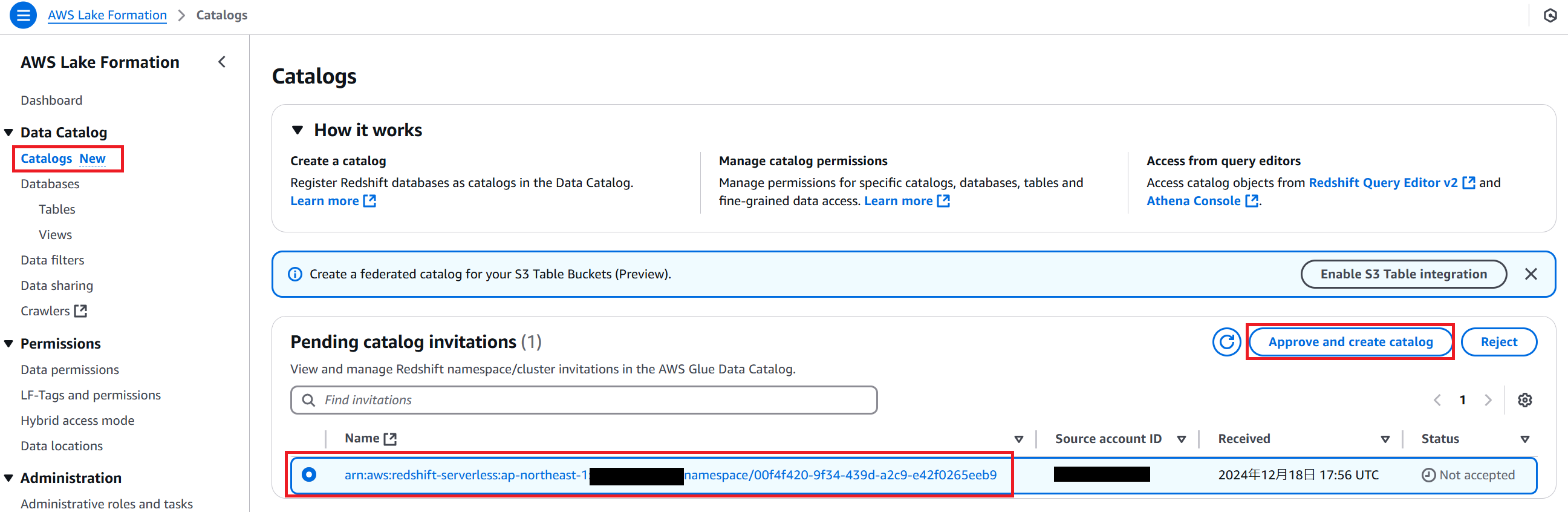Click Enable S3 Table integration button
Screen dimensions: 1568x512
1403,274
